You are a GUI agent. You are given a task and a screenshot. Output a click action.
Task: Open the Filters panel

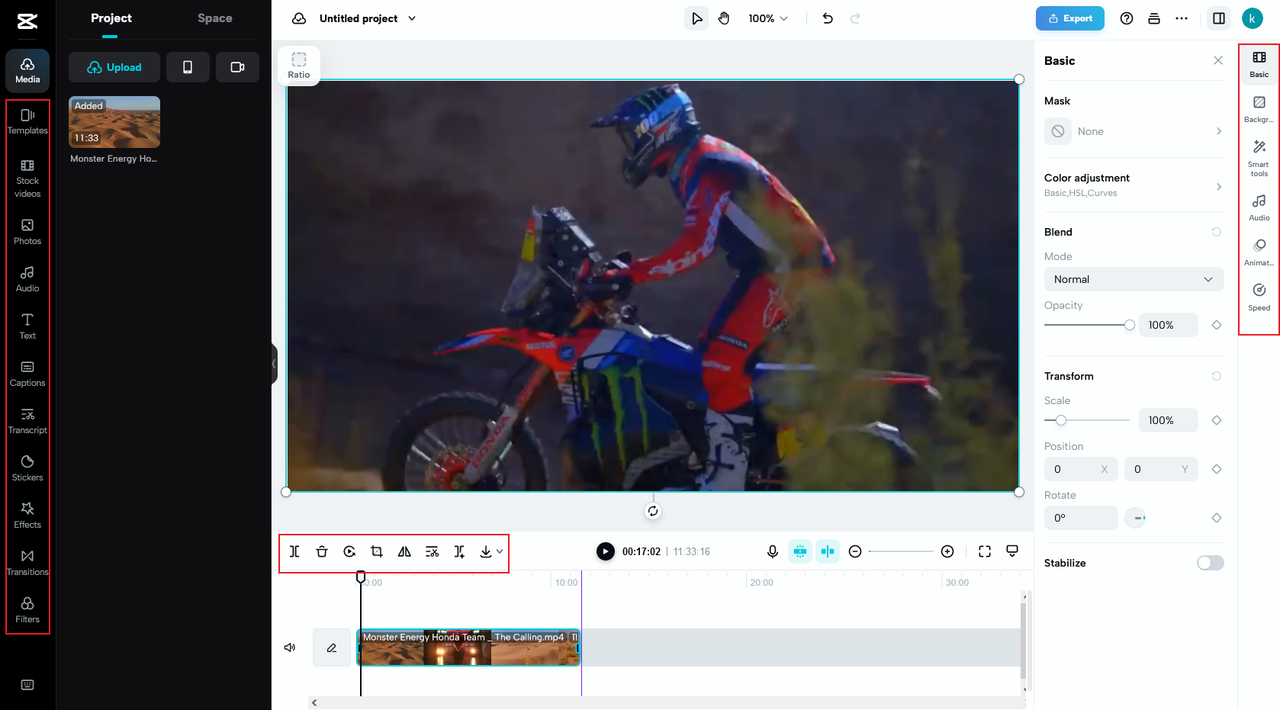27,610
